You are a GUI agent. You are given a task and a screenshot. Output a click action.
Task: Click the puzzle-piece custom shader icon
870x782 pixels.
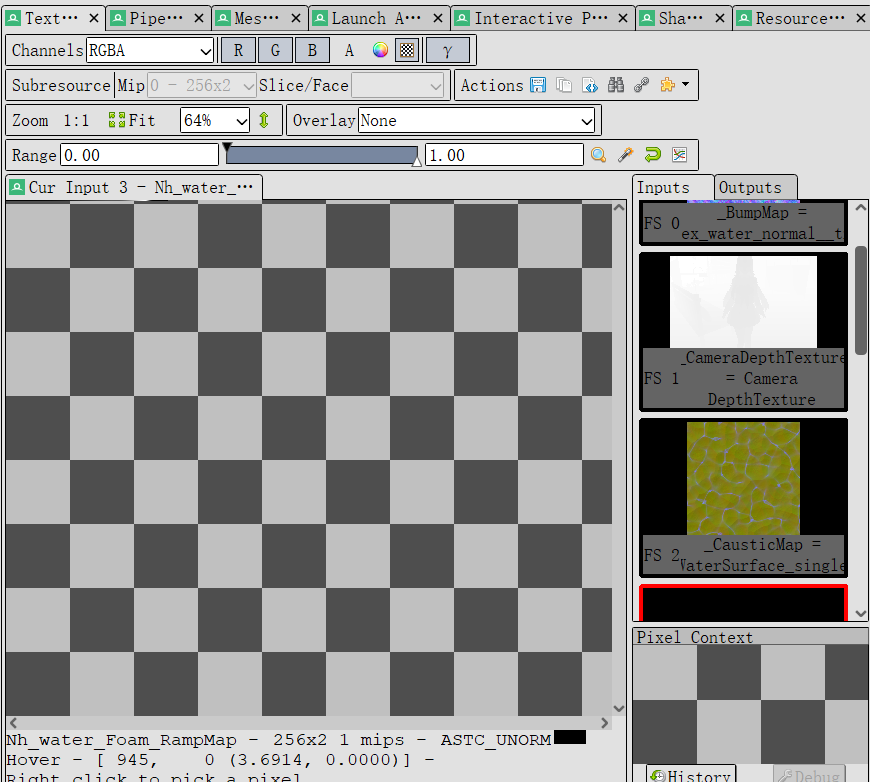click(668, 86)
